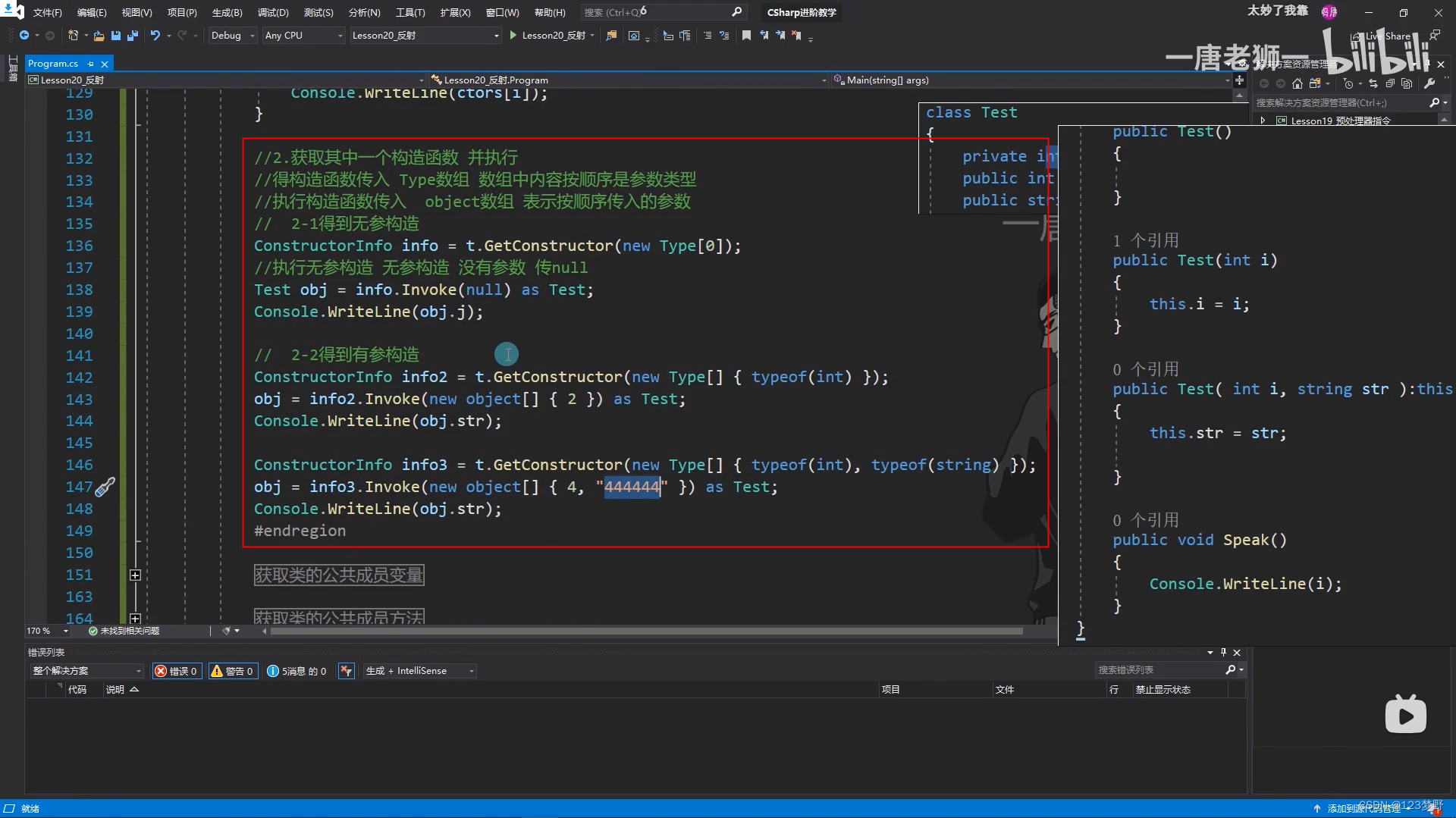Viewport: 1456px width, 818px height.
Task: Toggle bookmark with the bookmark icon
Action: coord(746,36)
